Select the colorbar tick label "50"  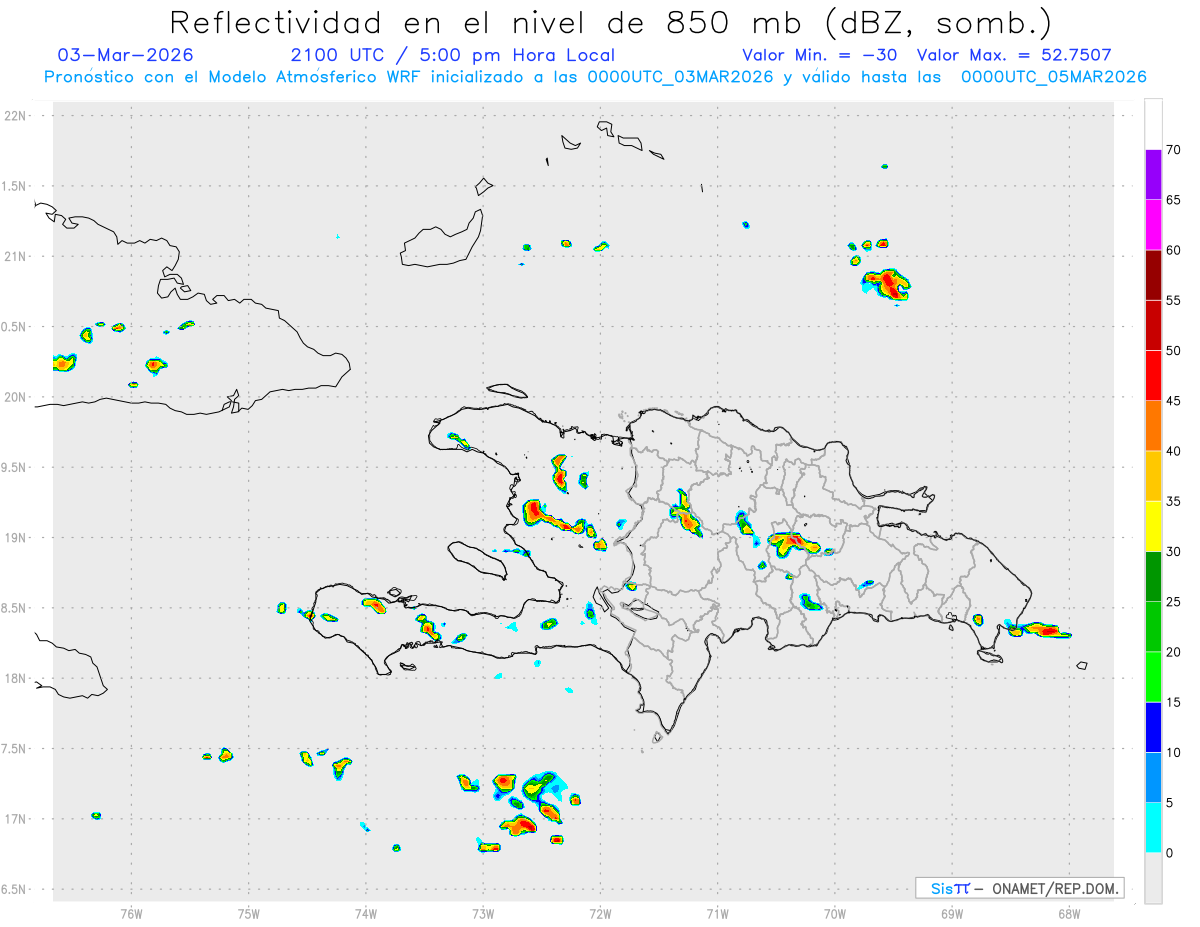pyautogui.click(x=1173, y=351)
